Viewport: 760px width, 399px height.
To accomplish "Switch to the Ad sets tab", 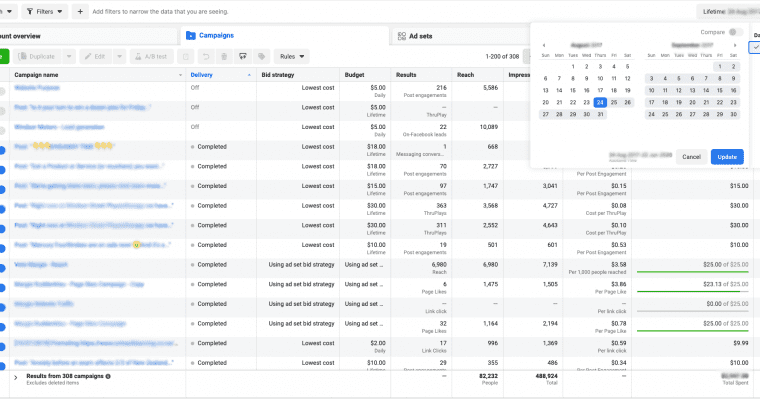I will click(415, 36).
